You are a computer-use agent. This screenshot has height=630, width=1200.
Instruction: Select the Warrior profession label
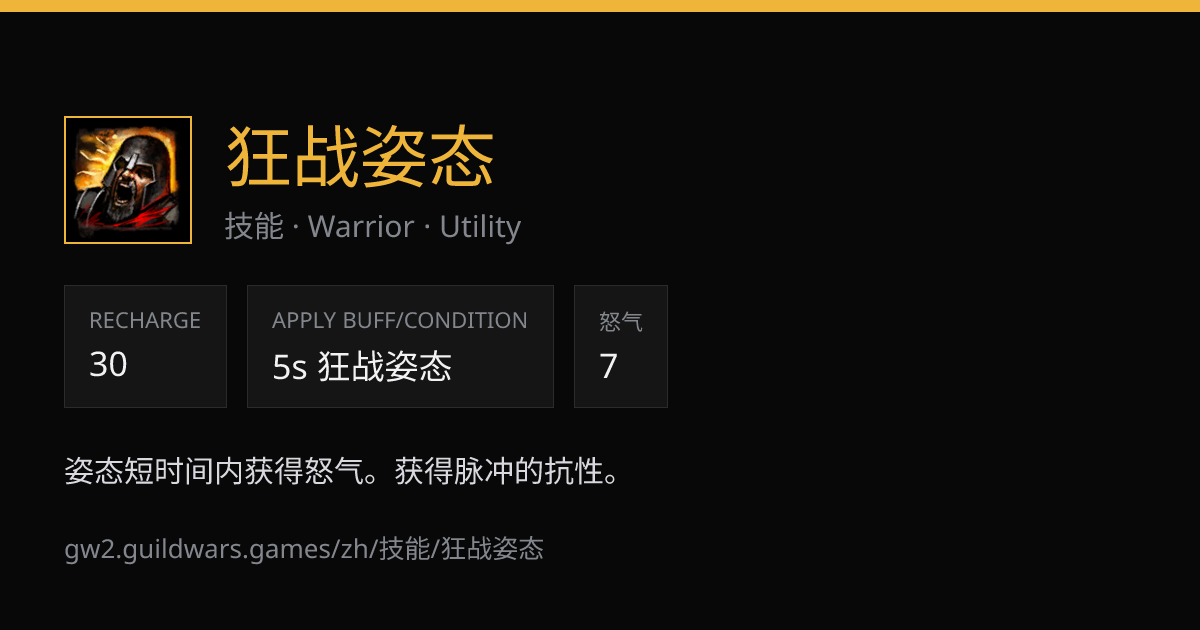(361, 227)
